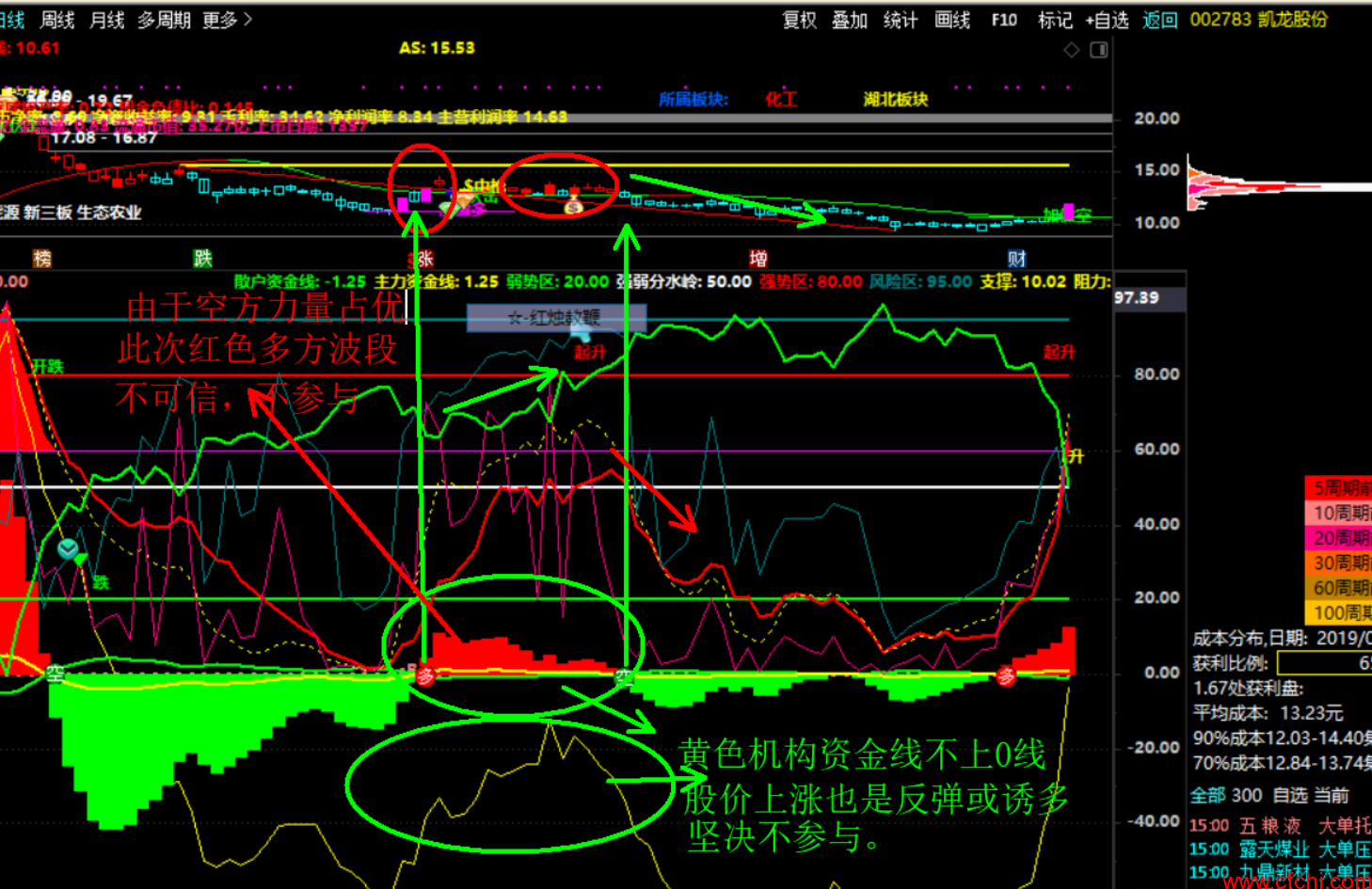Click the 20周期前 magenta color swatch
The width and height of the screenshot is (1372, 889).
[x=1338, y=538]
